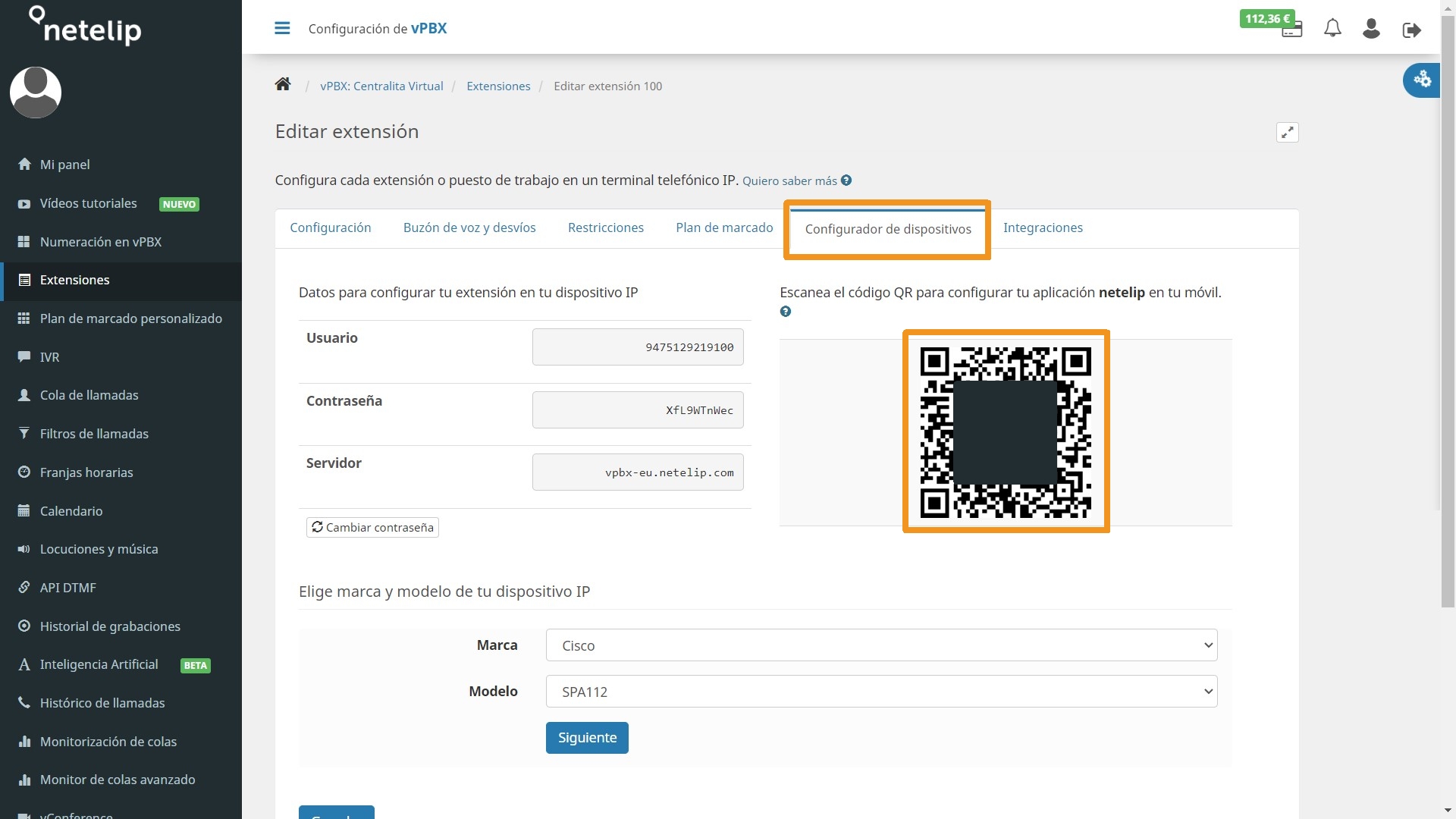Open the Modelo dropdown showing SPA112
The height and width of the screenshot is (819, 1456).
[x=881, y=692]
